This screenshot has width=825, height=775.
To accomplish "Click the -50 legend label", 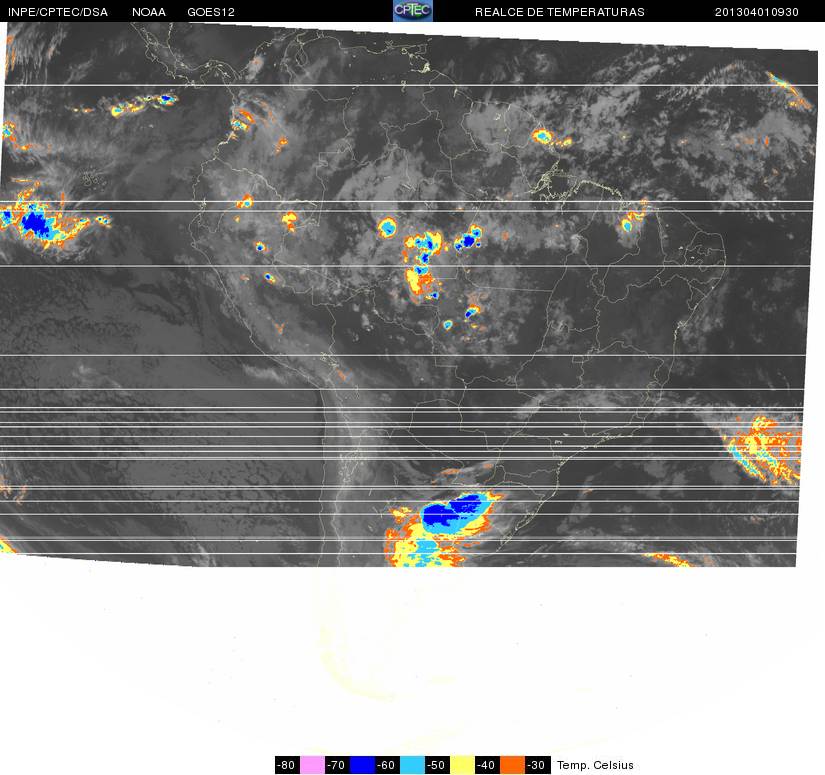I will click(437, 765).
